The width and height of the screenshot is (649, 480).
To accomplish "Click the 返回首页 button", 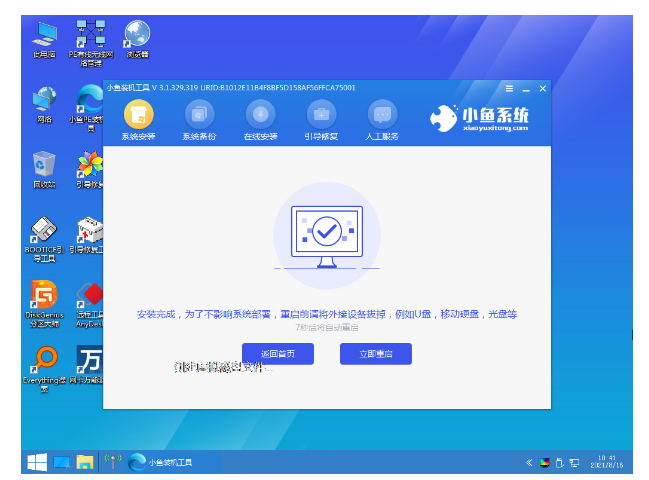I will coord(277,354).
